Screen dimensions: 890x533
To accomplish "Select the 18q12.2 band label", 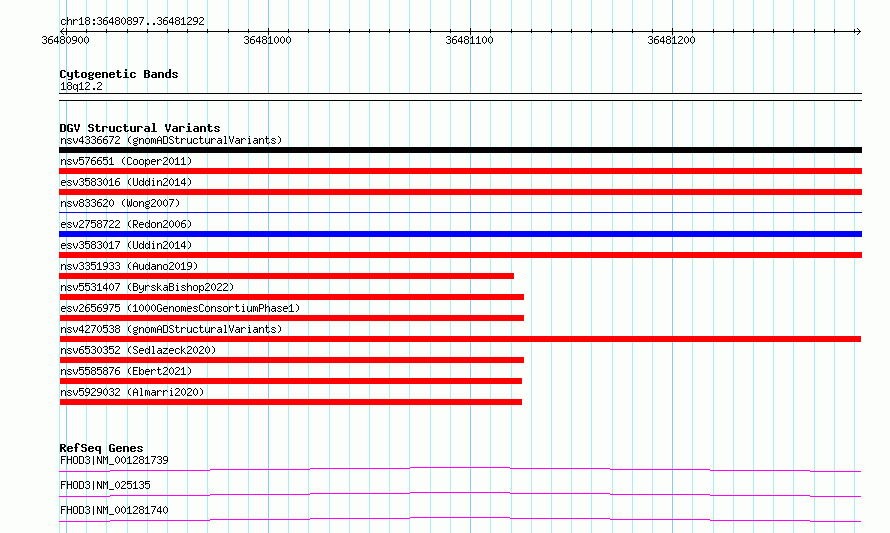I will pos(81,86).
